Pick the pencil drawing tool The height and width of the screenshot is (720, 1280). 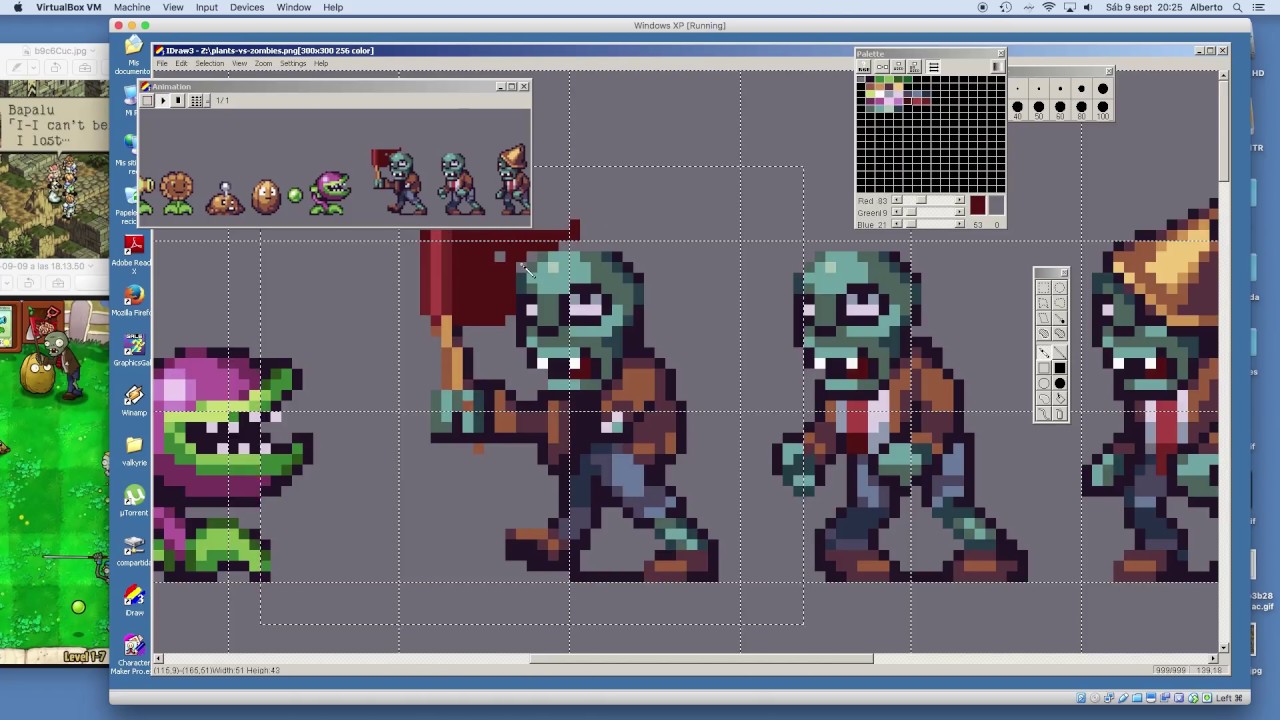point(1043,352)
